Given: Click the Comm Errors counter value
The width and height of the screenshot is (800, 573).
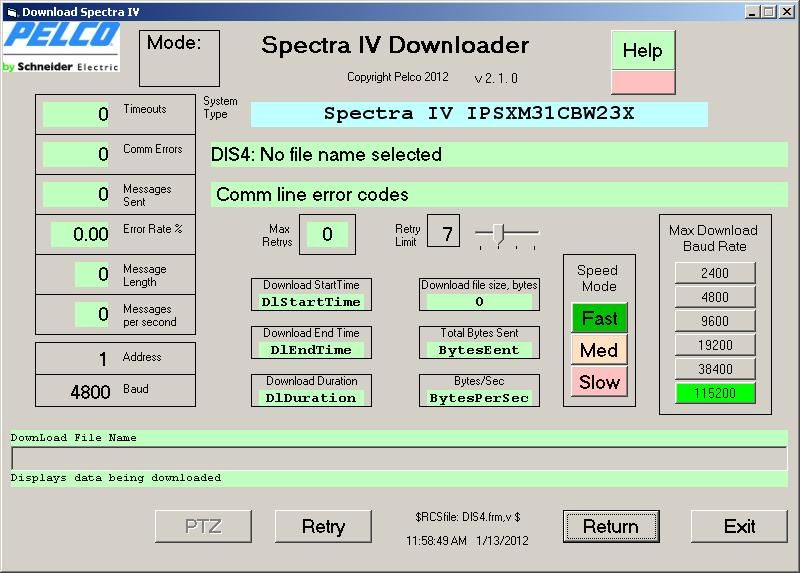Looking at the screenshot, I should 77,154.
